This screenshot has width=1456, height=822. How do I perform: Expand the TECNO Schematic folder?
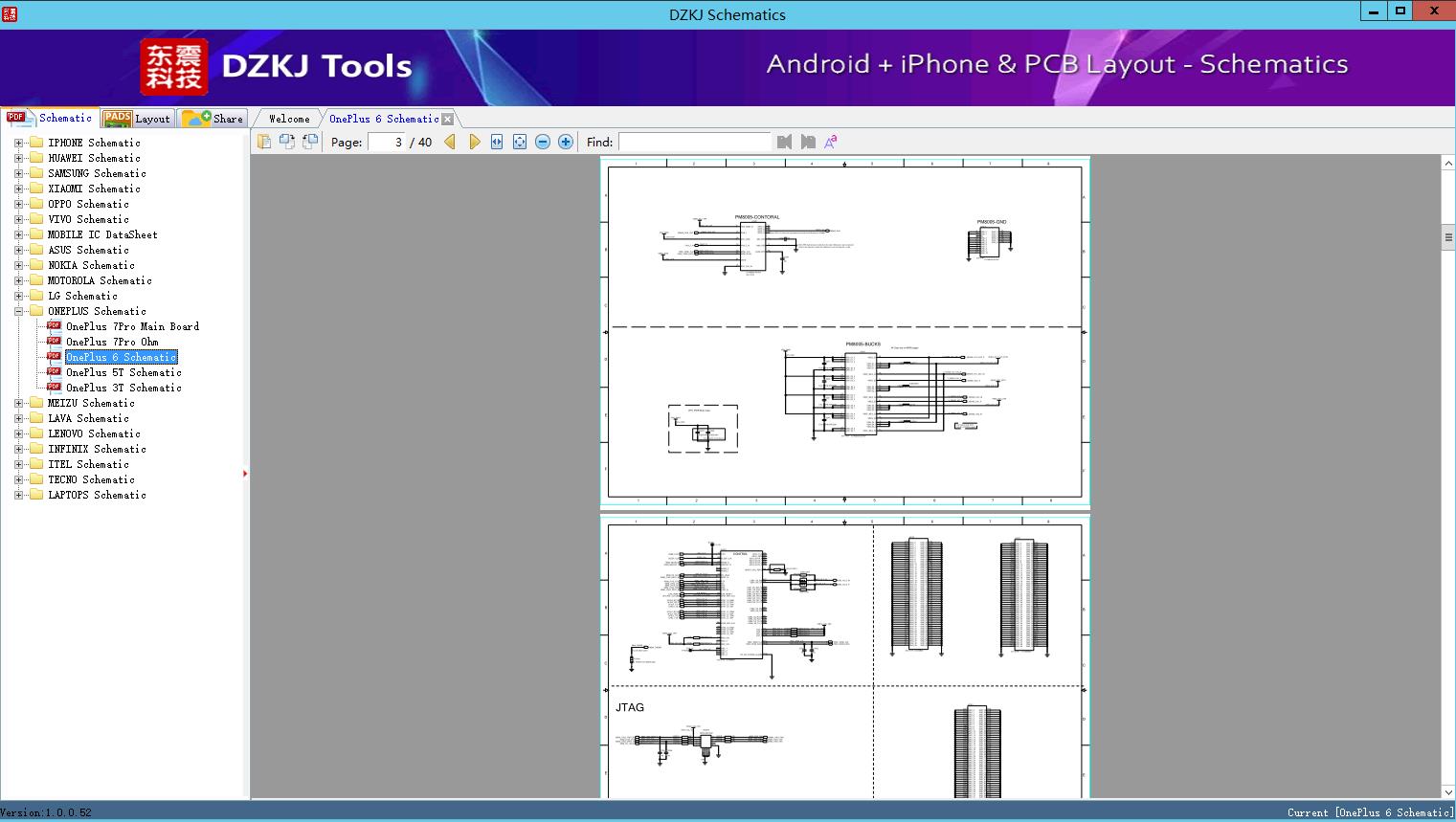[18, 479]
